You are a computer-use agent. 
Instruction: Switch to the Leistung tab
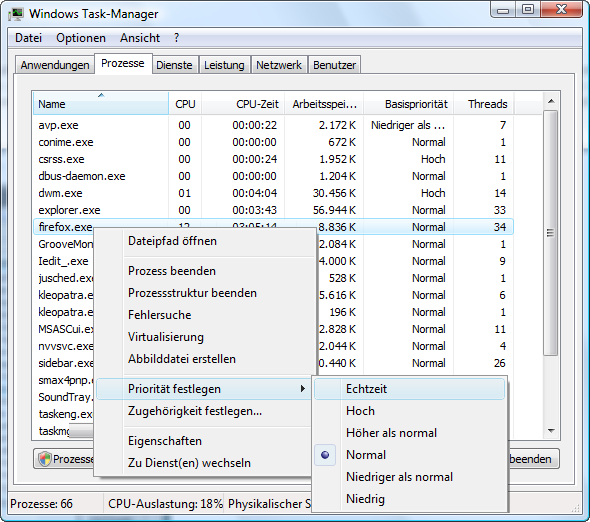pos(224,65)
